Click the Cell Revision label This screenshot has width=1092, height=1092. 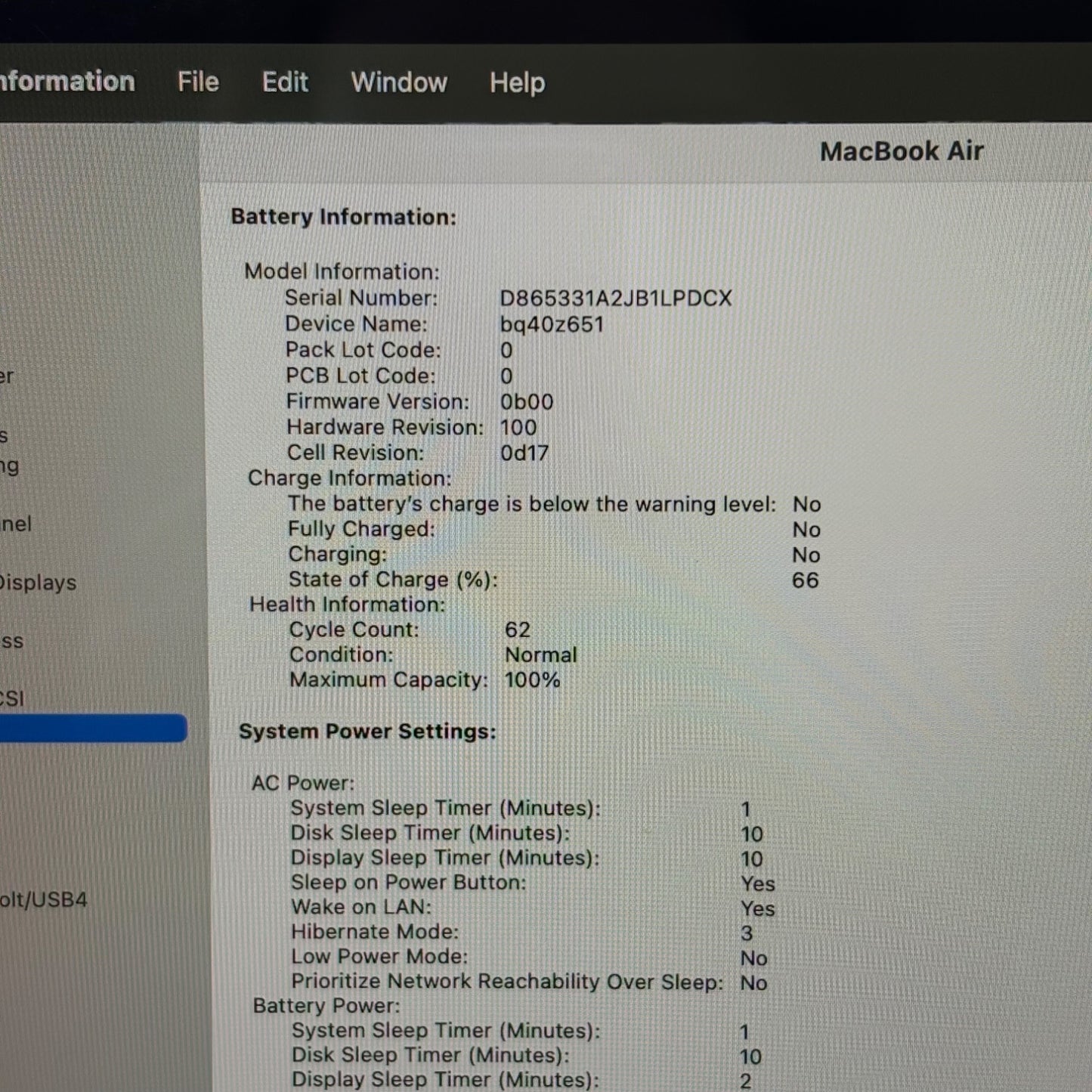[355, 453]
